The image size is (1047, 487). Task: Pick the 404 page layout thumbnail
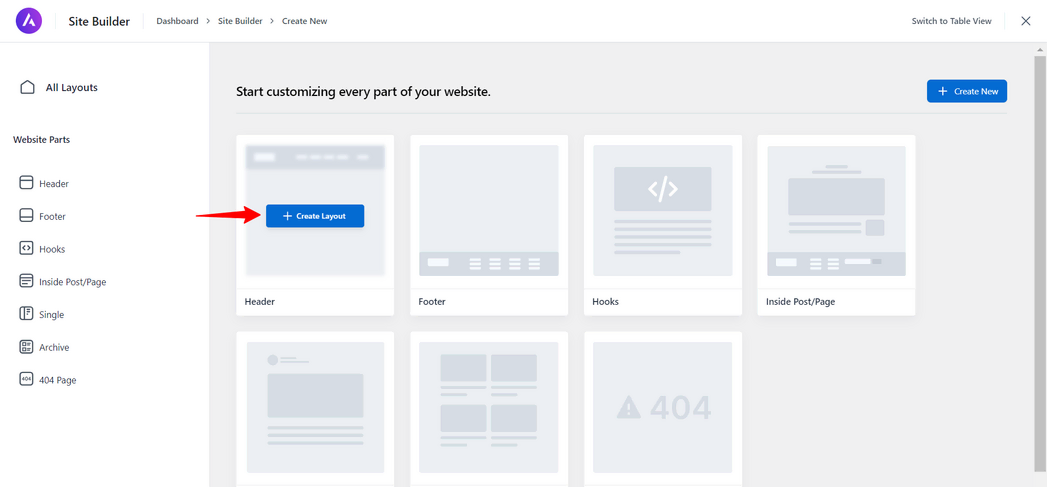tap(662, 406)
